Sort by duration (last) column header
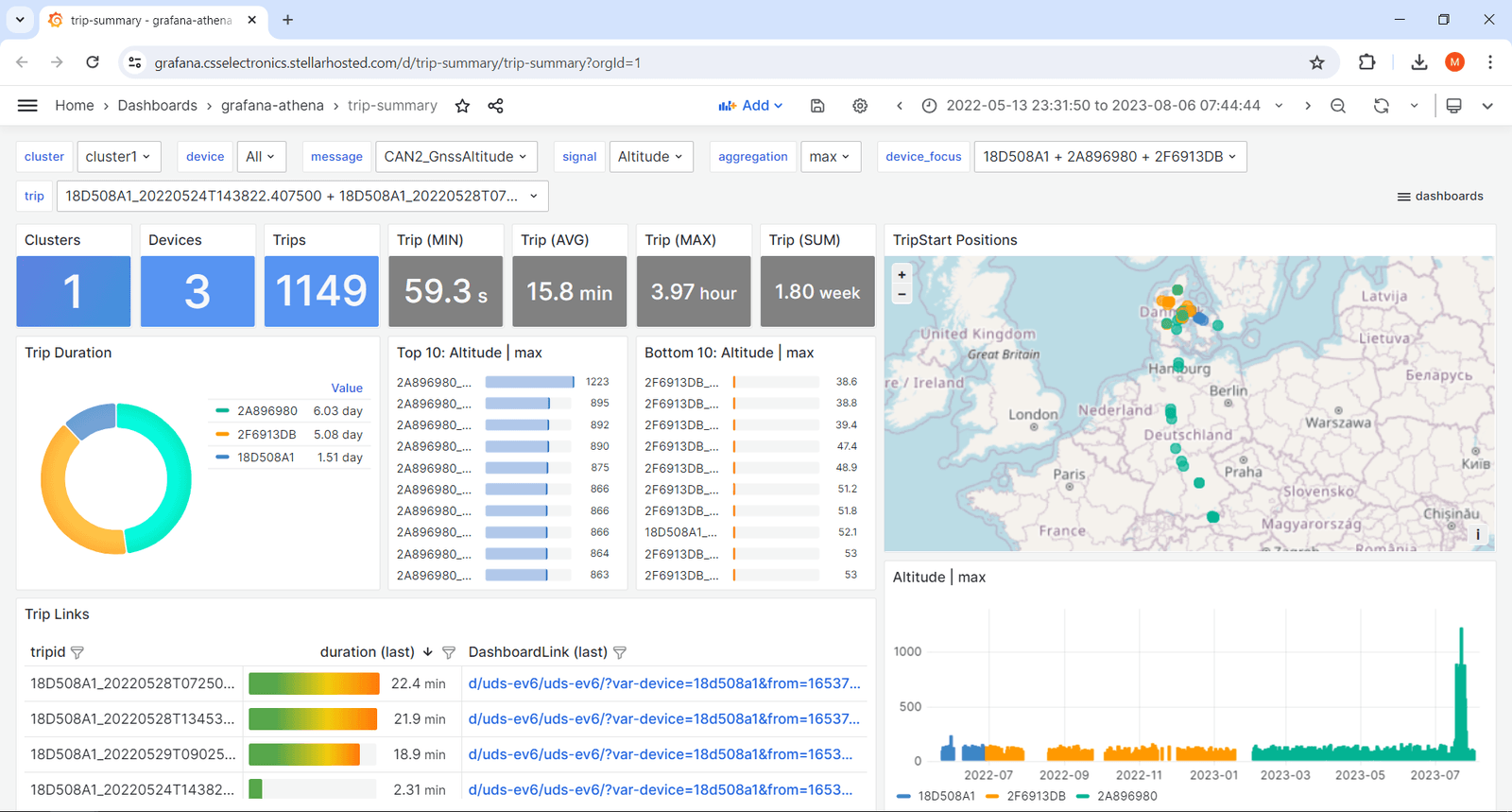 (368, 652)
